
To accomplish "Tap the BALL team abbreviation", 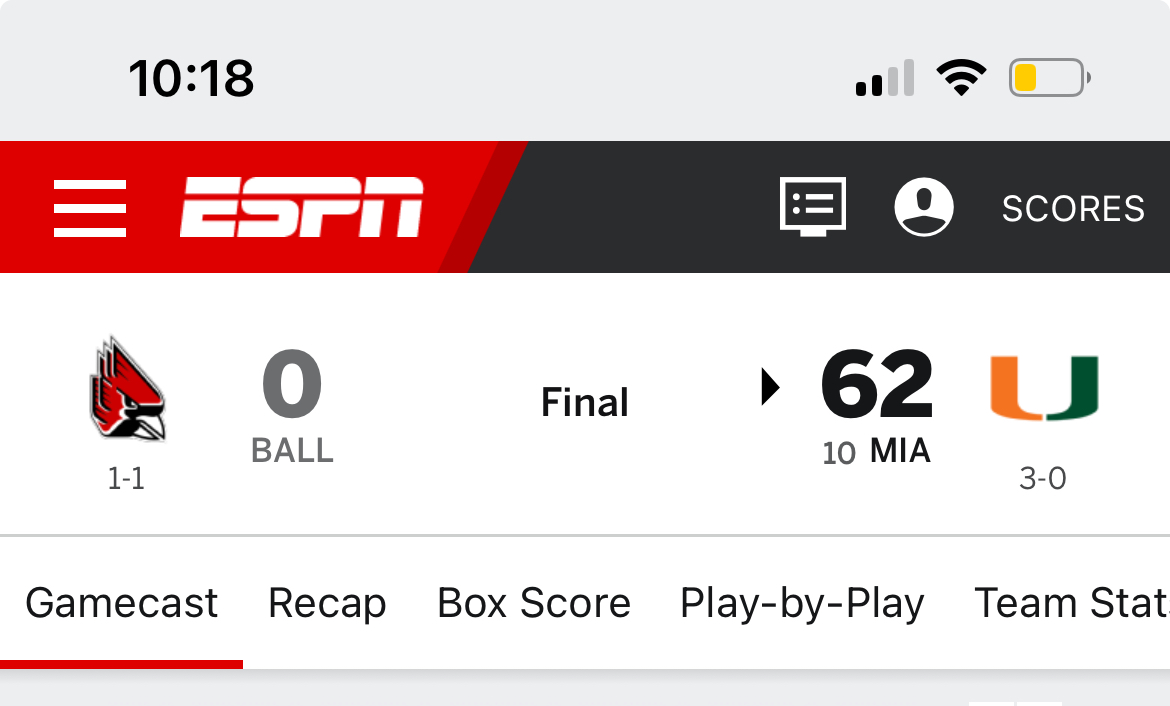I will [x=292, y=451].
